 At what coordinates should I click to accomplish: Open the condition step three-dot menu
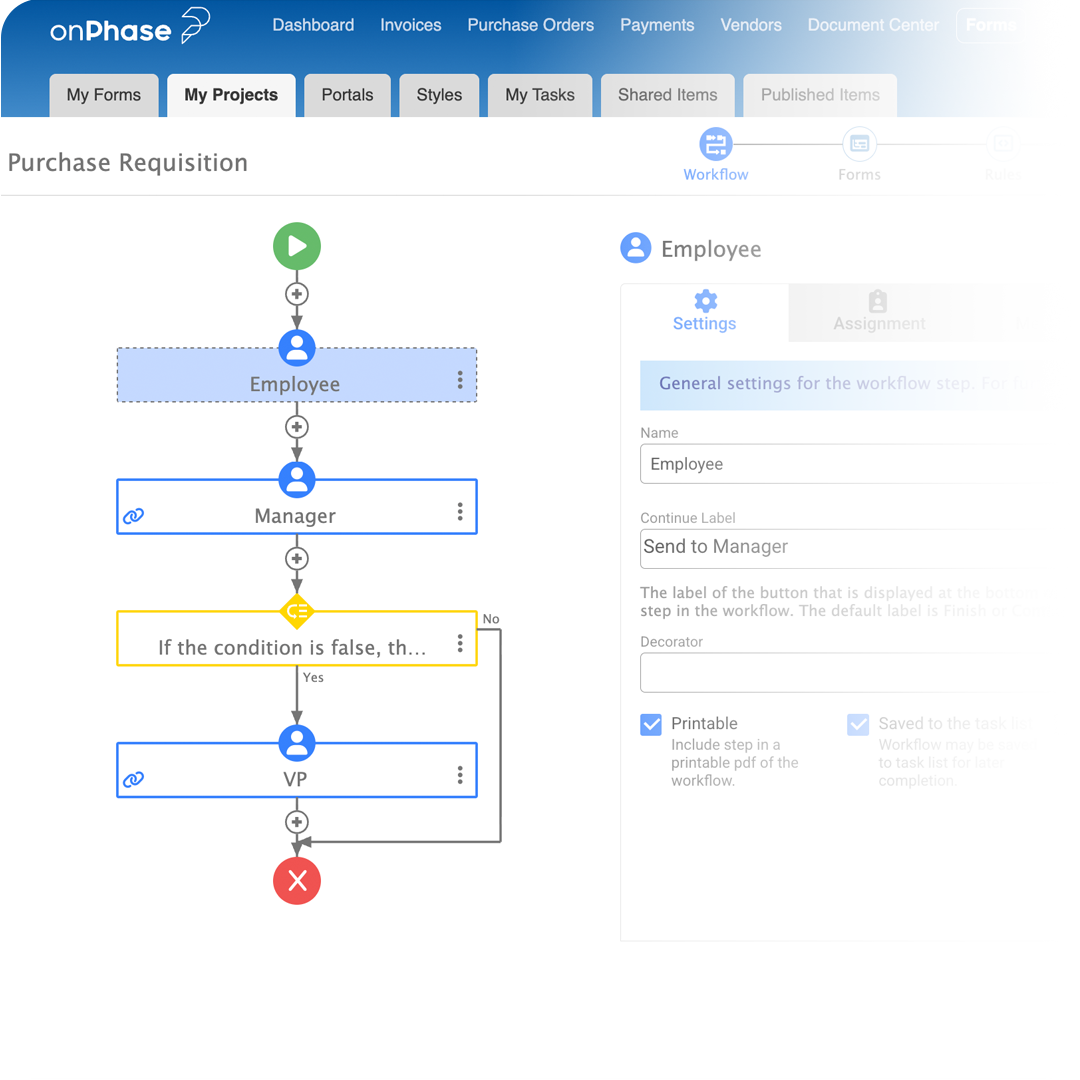460,643
